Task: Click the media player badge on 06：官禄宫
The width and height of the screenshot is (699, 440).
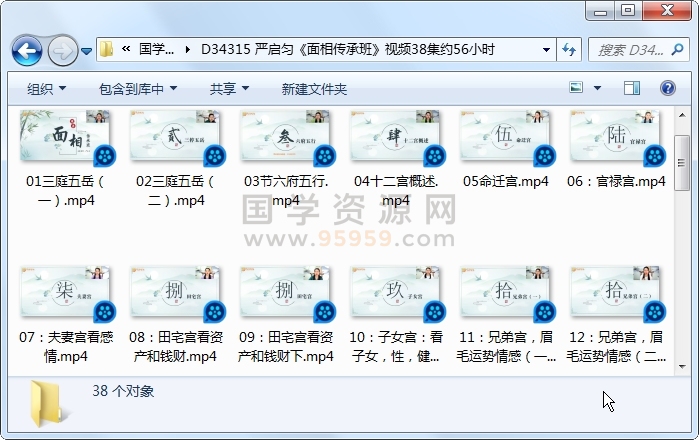Action: (654, 156)
